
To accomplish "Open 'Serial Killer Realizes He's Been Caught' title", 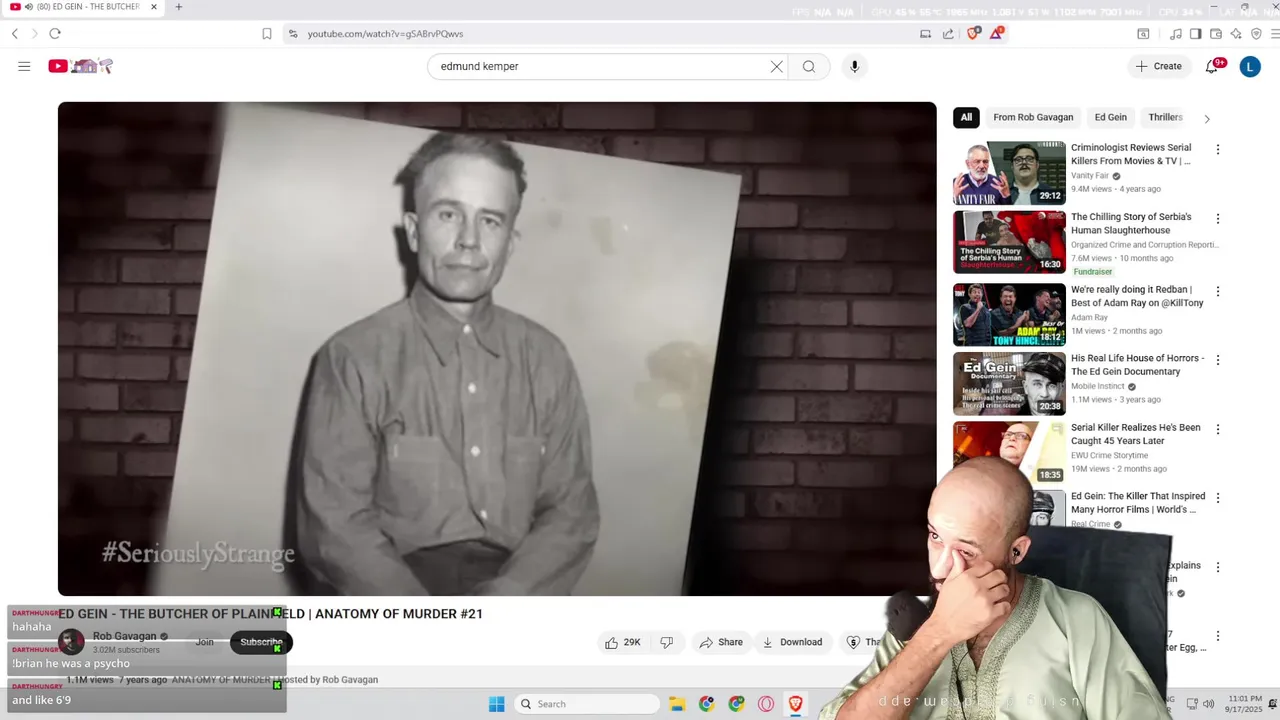I will click(1135, 434).
